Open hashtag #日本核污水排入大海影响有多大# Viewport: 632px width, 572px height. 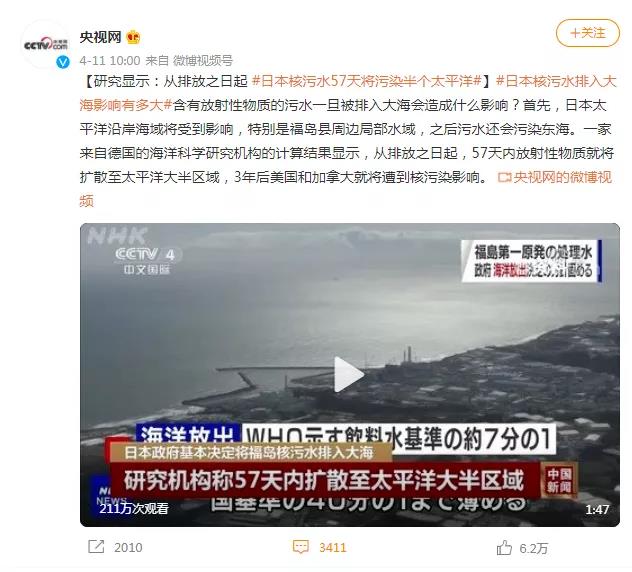(348, 93)
